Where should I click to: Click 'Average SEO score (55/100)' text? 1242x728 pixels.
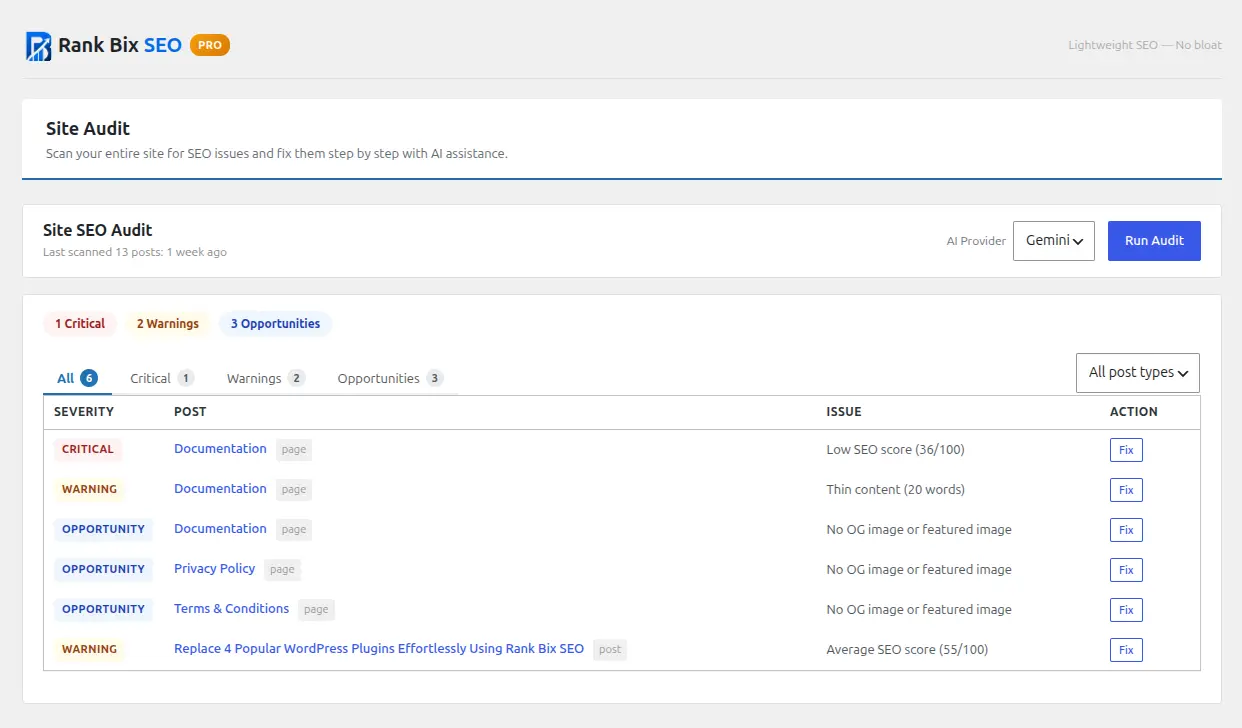tap(907, 650)
